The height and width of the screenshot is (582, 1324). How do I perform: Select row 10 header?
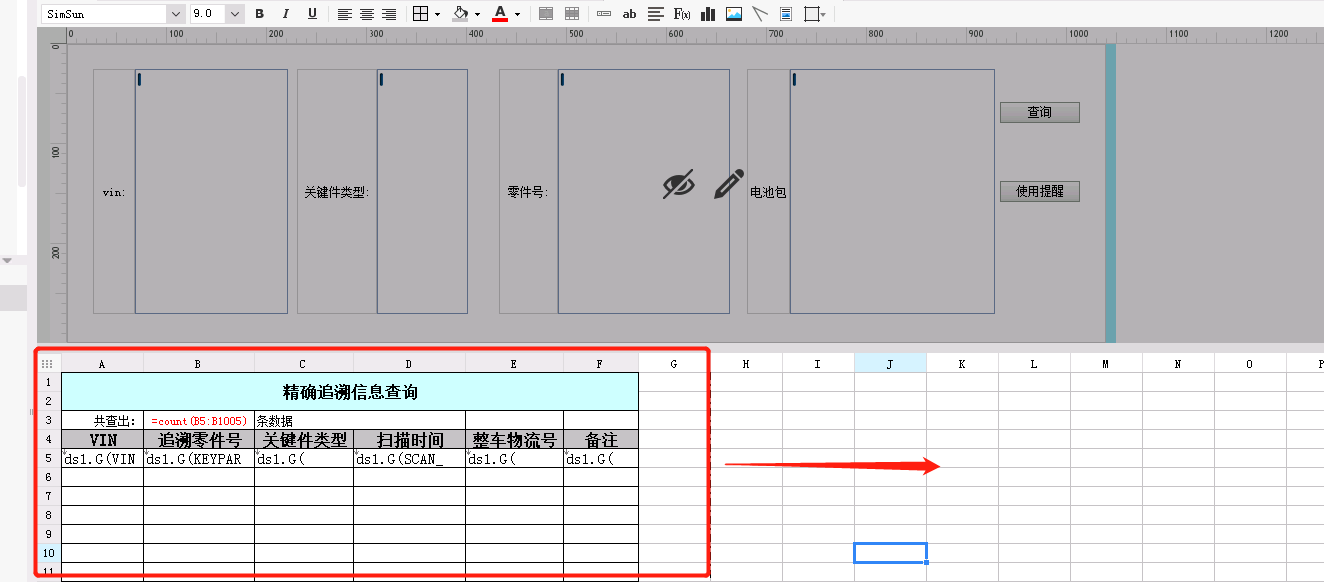coord(47,553)
